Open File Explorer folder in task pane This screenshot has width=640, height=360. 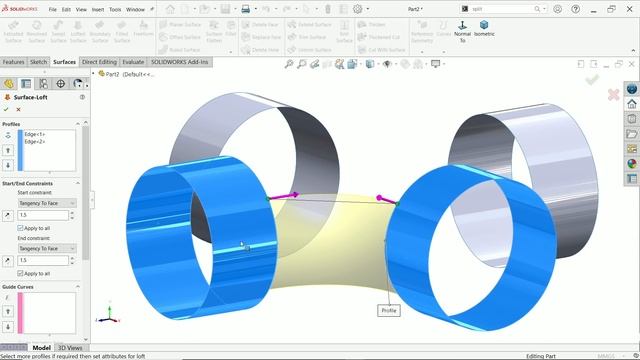pos(632,134)
